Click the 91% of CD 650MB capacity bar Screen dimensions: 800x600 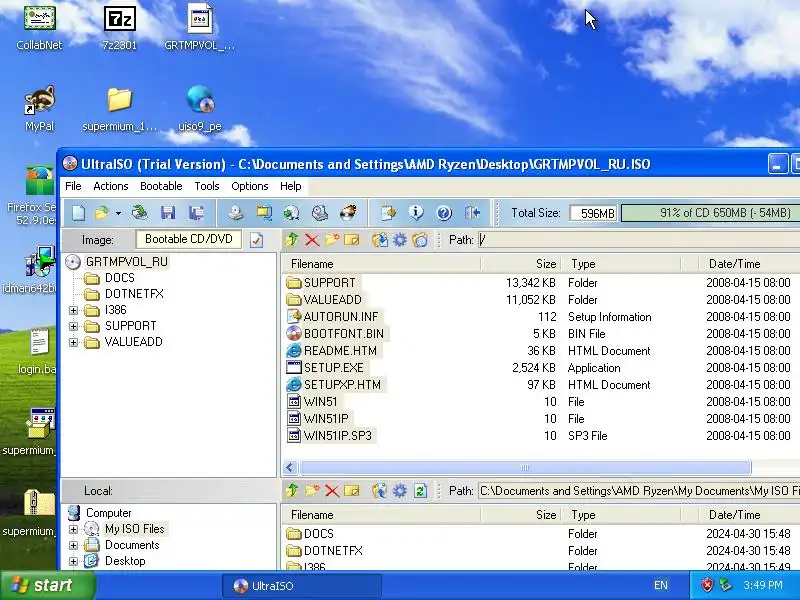710,213
